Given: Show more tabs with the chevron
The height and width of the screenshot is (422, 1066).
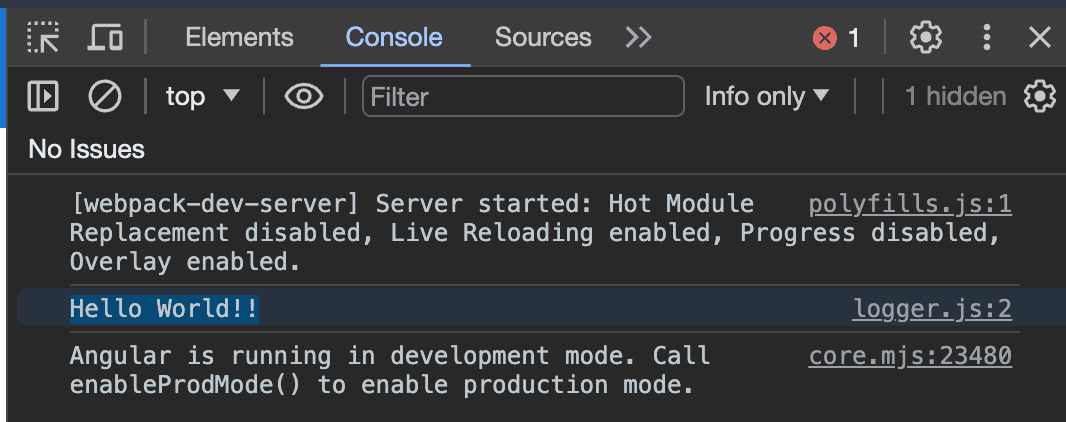Looking at the screenshot, I should click(638, 38).
